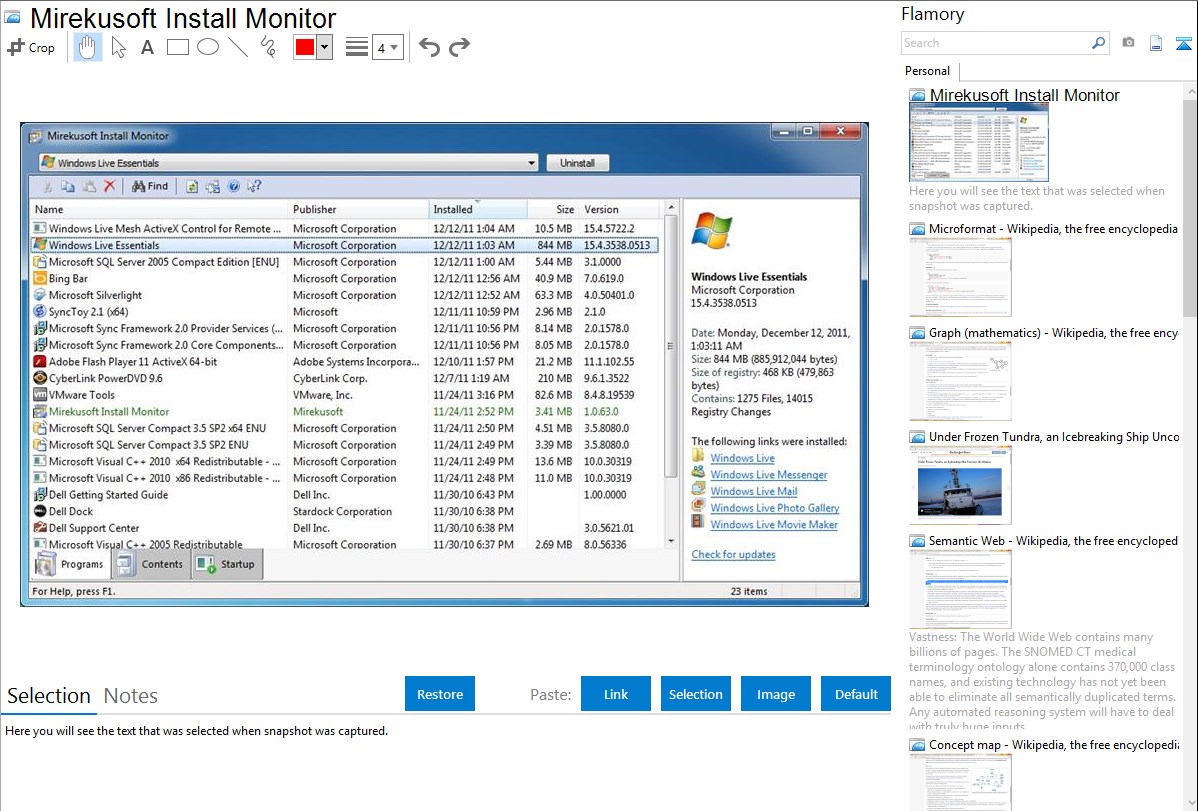Open the Personal tab

tap(927, 71)
